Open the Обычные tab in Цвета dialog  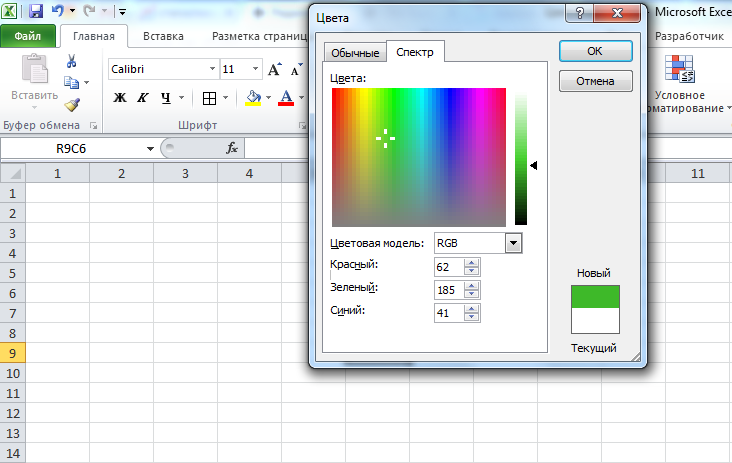[355, 53]
